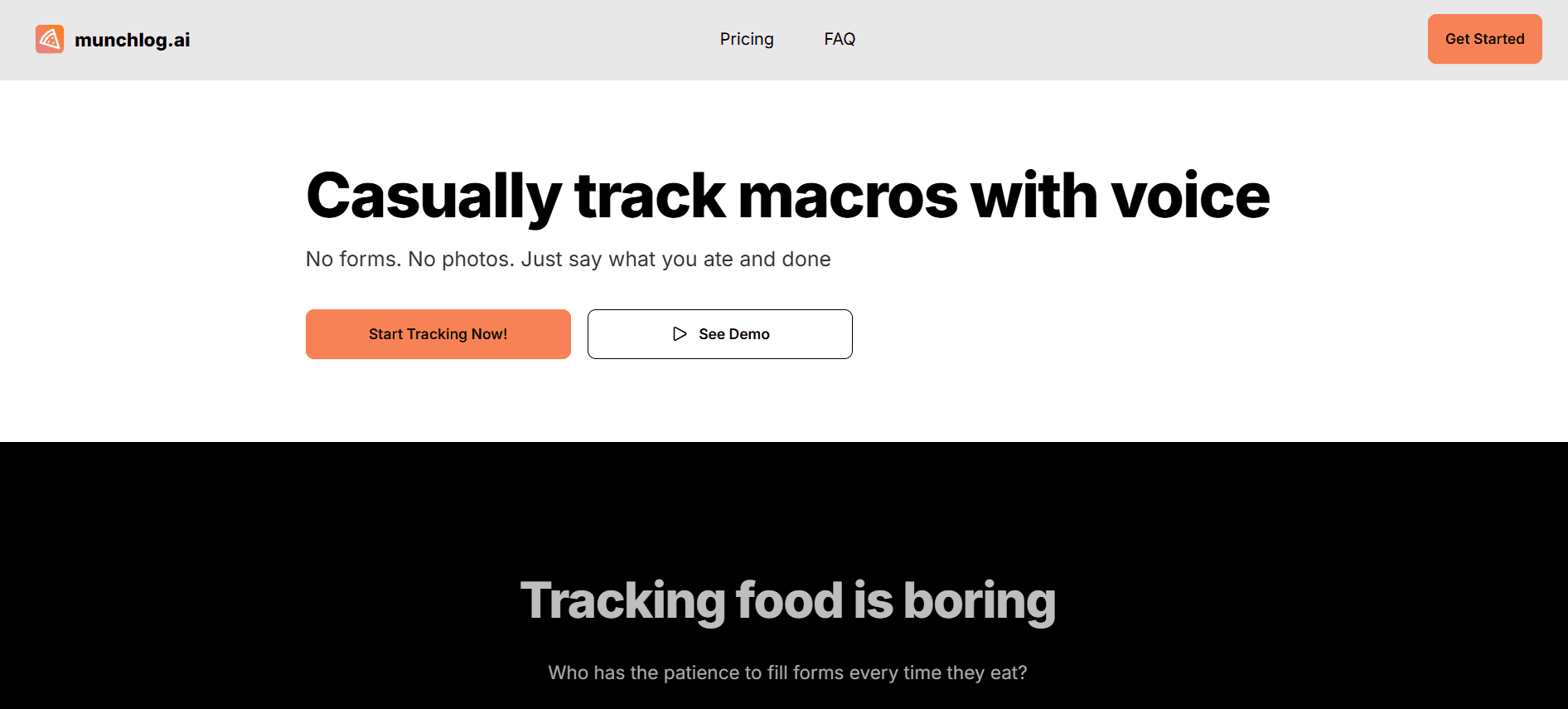The width and height of the screenshot is (1568, 709).
Task: Go to FAQ in the top navigation
Action: 839,39
